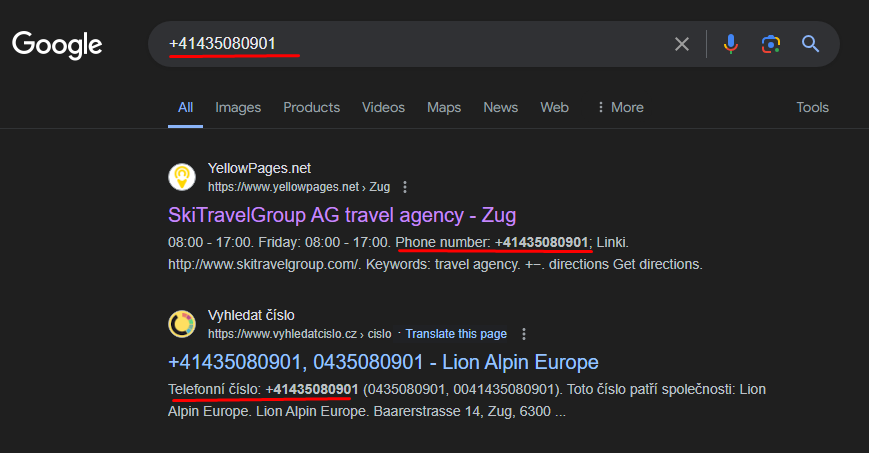Select the Videos tab

tap(383, 107)
